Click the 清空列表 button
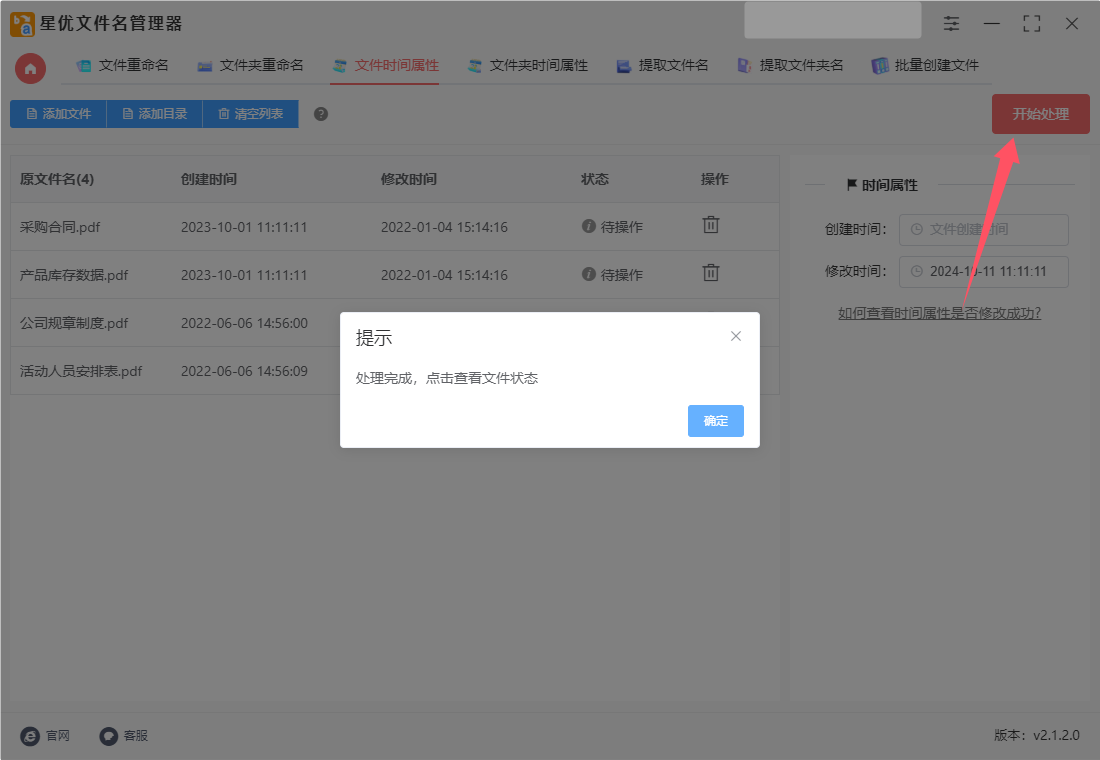The image size is (1100, 760). point(250,114)
